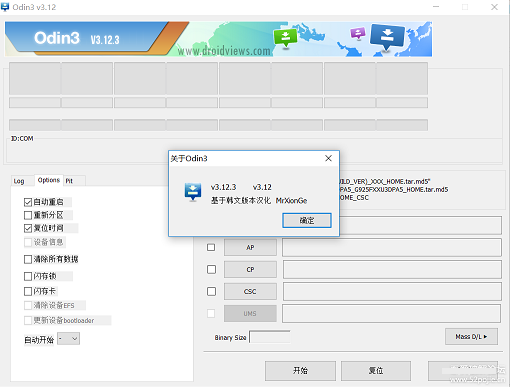Start flashing with the 开始 button
This screenshot has height=387, width=511.
(300, 371)
